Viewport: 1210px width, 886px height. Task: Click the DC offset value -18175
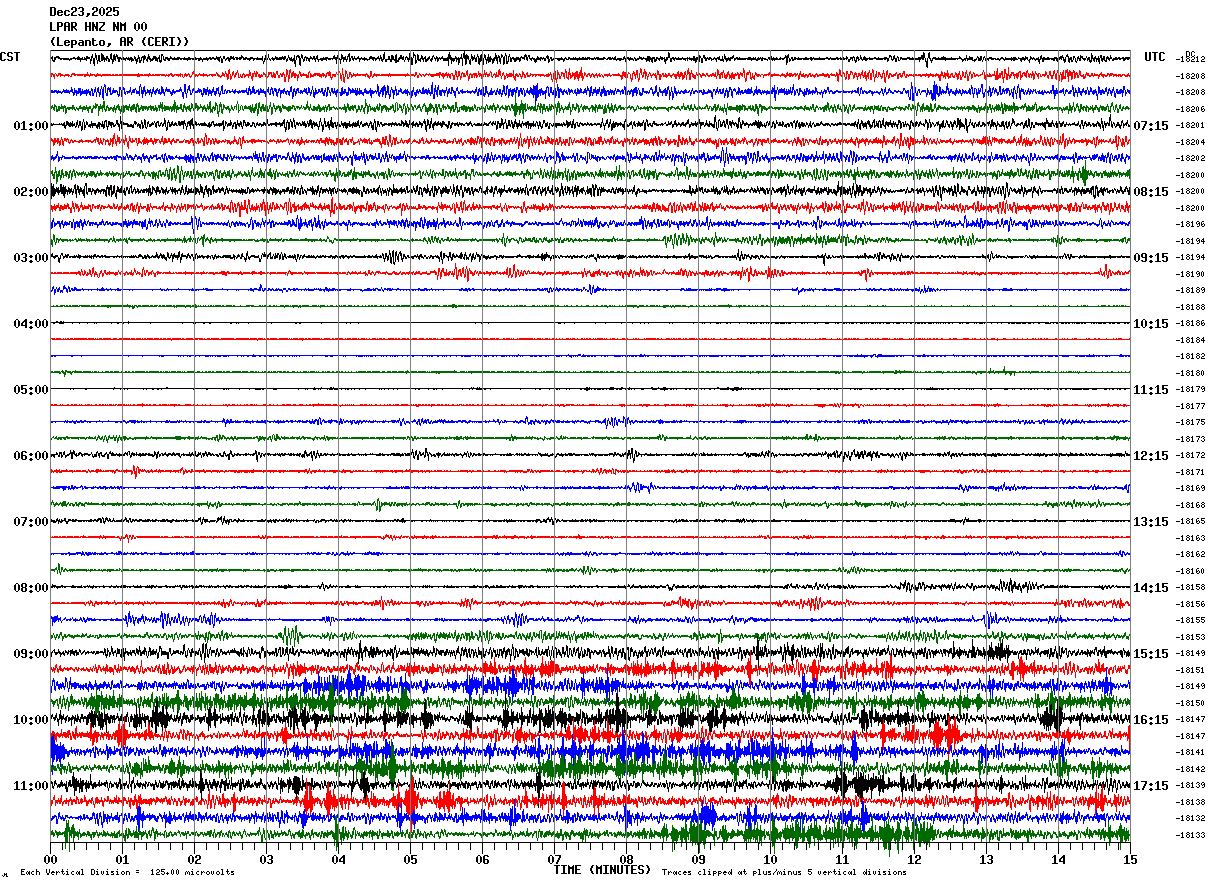click(1191, 423)
